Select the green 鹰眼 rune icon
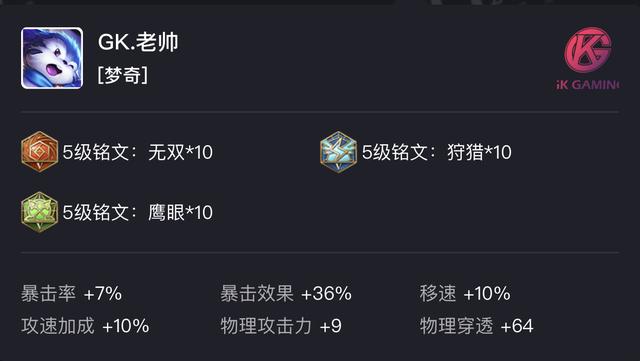This screenshot has height=361, width=640. (39, 212)
